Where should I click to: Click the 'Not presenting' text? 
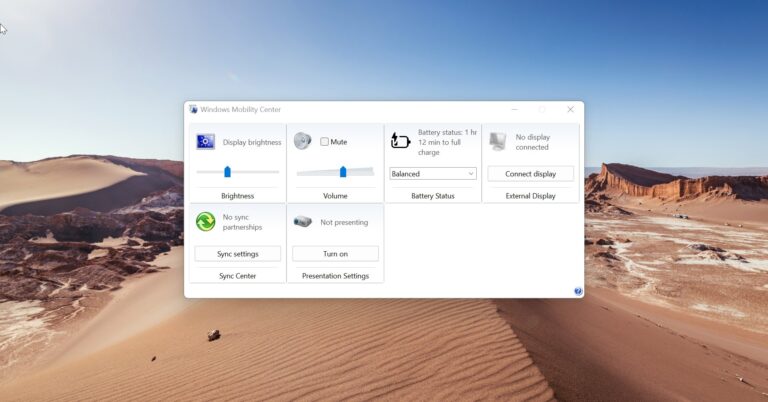344,222
